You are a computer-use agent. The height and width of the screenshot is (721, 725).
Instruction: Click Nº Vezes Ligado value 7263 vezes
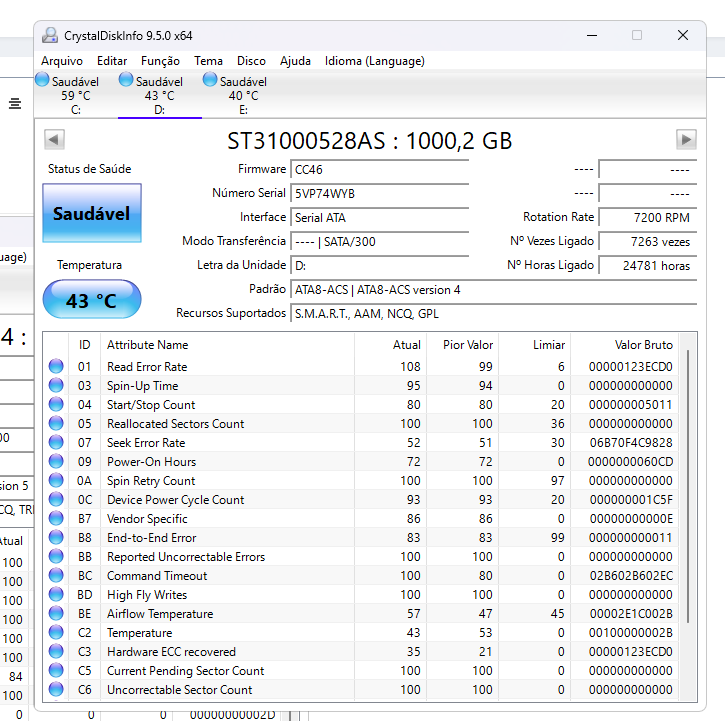pos(648,241)
